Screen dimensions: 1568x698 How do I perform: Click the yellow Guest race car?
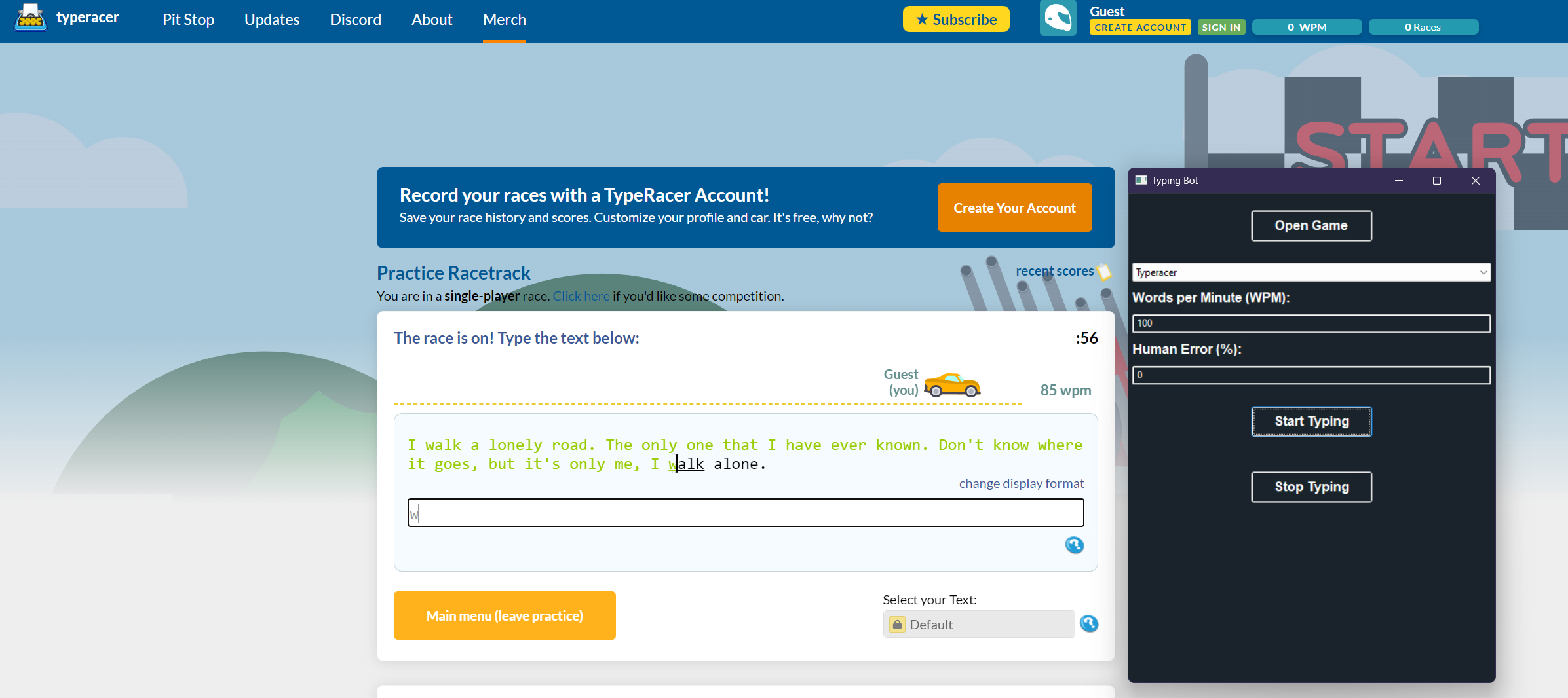point(952,385)
